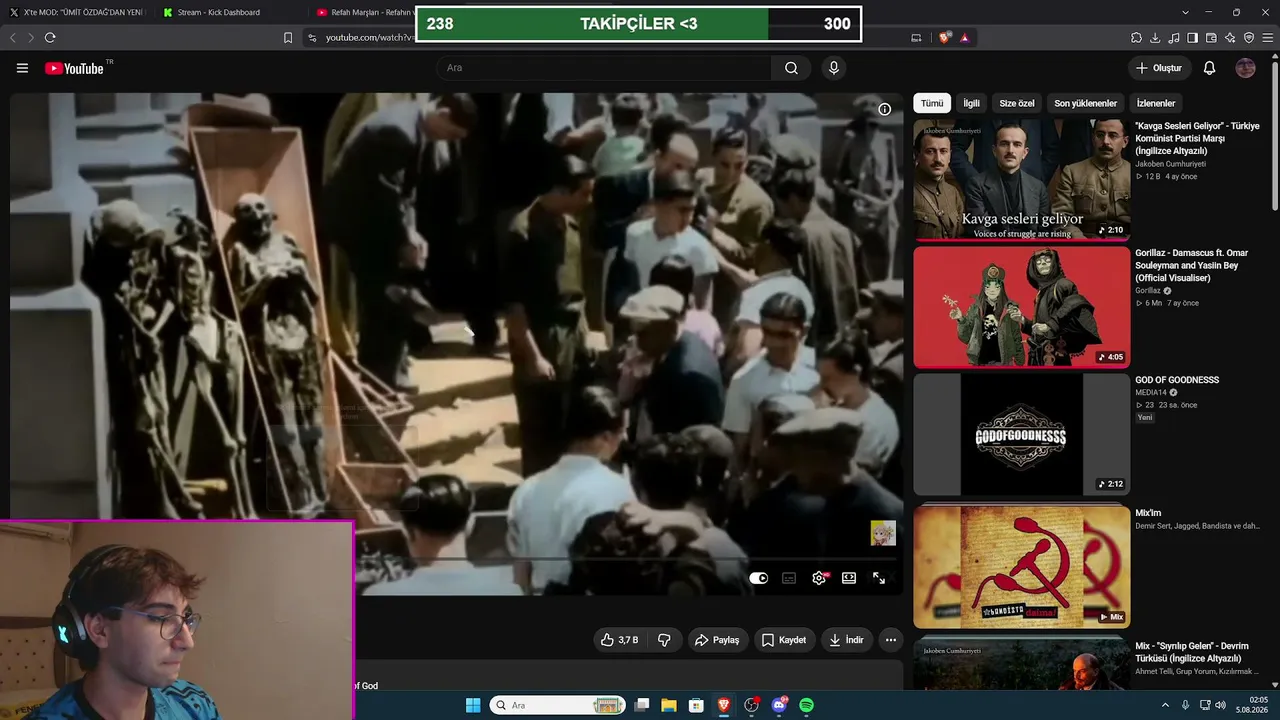Show browser downloads
Image resolution: width=1280 pixels, height=720 pixels.
(1155, 38)
